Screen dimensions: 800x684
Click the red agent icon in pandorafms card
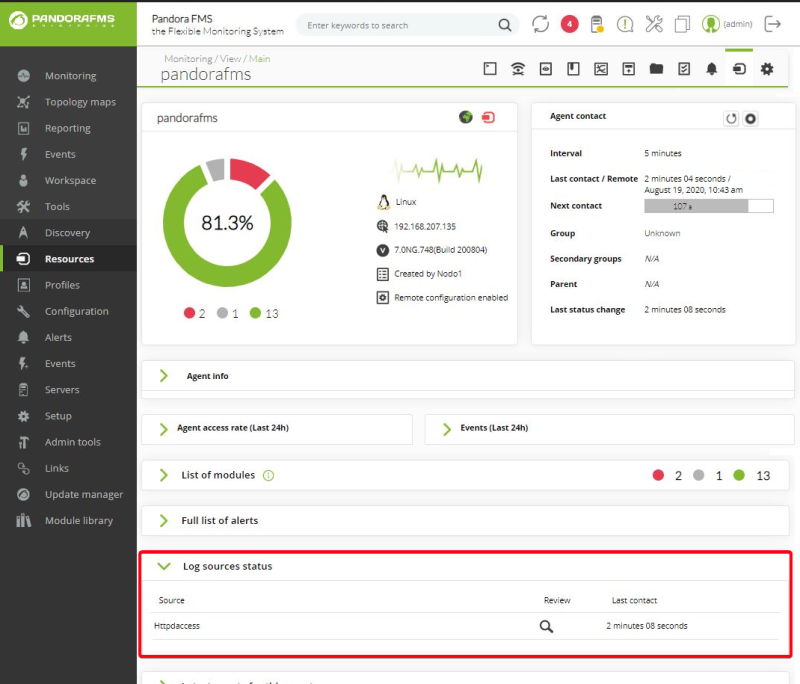[488, 117]
